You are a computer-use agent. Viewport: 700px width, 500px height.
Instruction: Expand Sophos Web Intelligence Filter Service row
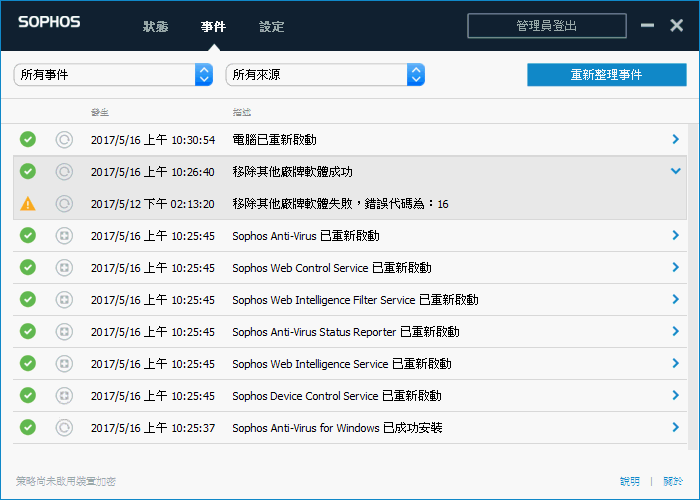coord(676,300)
